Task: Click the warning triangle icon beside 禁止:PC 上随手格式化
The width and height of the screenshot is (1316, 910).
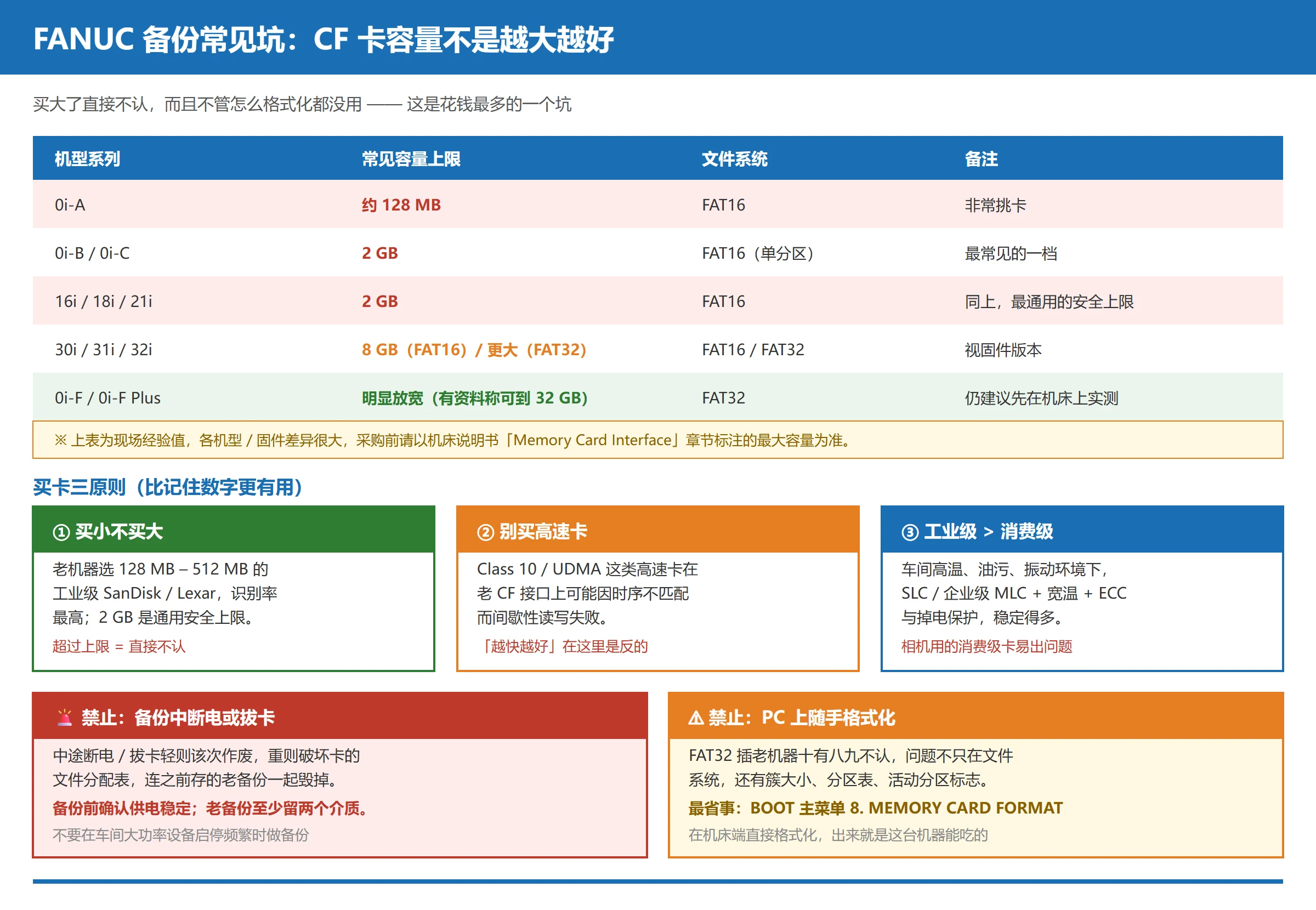Action: (x=696, y=717)
